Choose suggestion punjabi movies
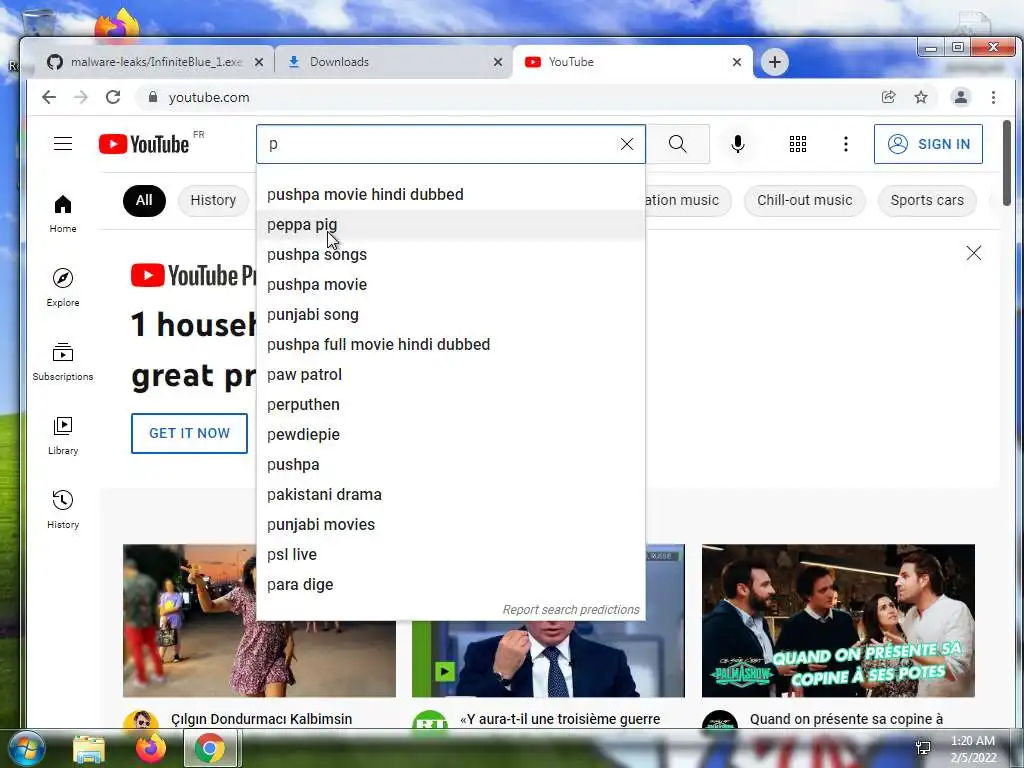 (x=451, y=525)
